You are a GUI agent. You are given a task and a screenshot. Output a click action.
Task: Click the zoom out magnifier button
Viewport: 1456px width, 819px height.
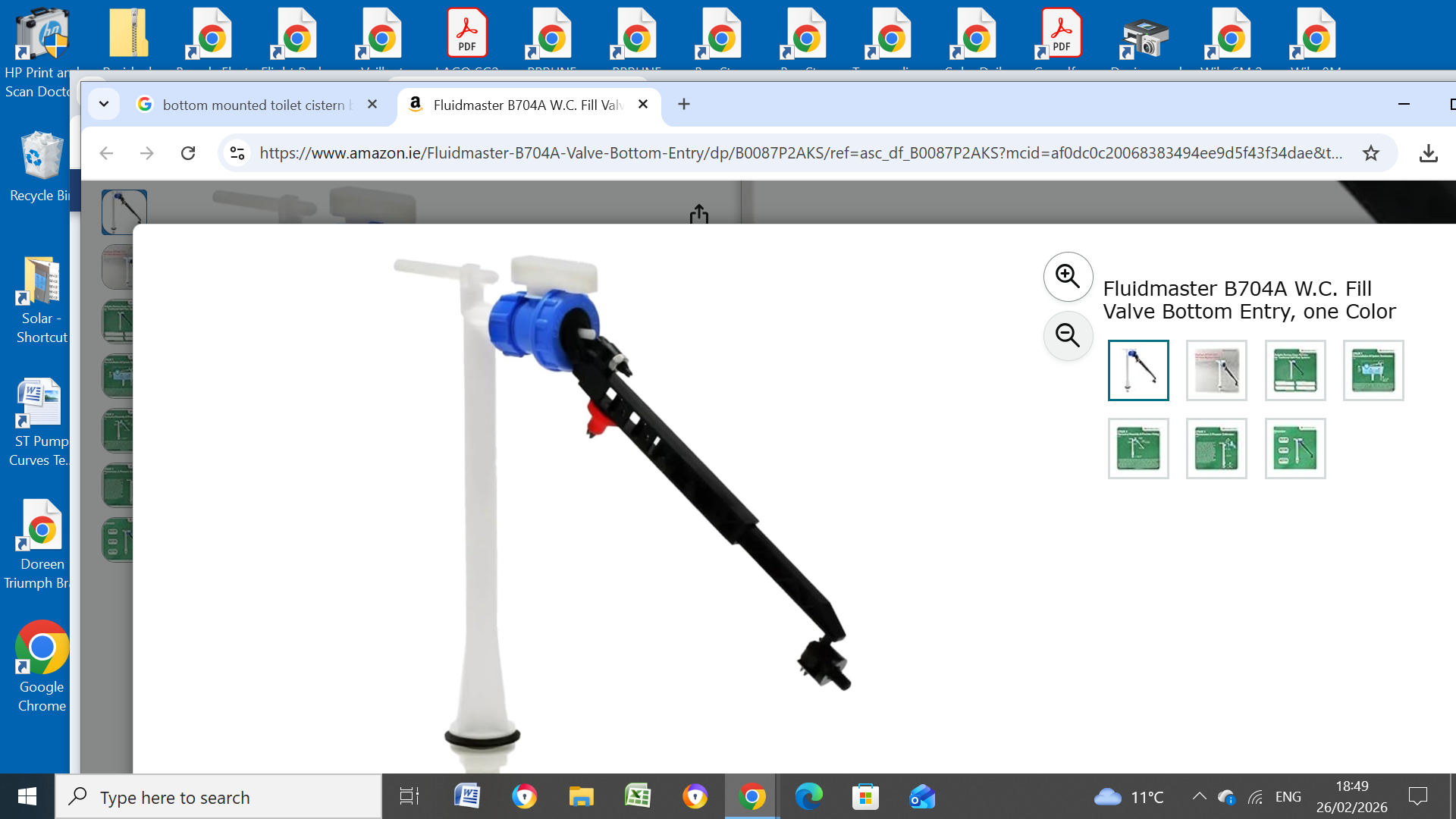[x=1068, y=335]
